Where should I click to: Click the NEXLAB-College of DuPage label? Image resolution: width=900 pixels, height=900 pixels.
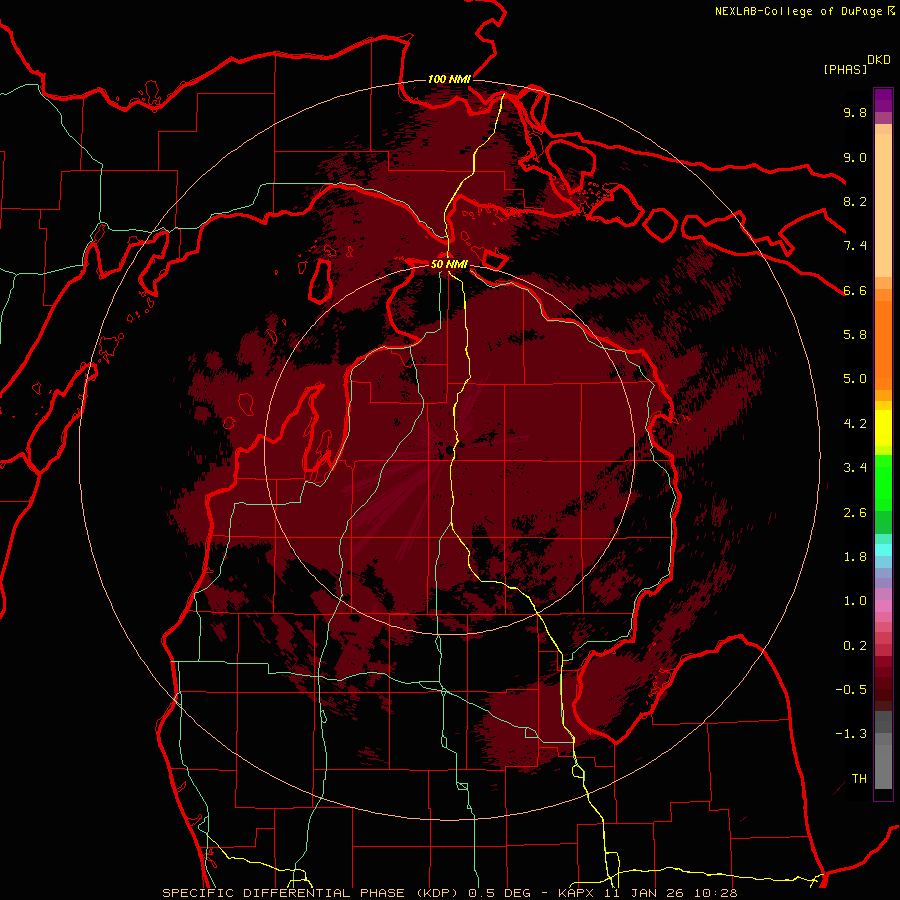pyautogui.click(x=799, y=11)
